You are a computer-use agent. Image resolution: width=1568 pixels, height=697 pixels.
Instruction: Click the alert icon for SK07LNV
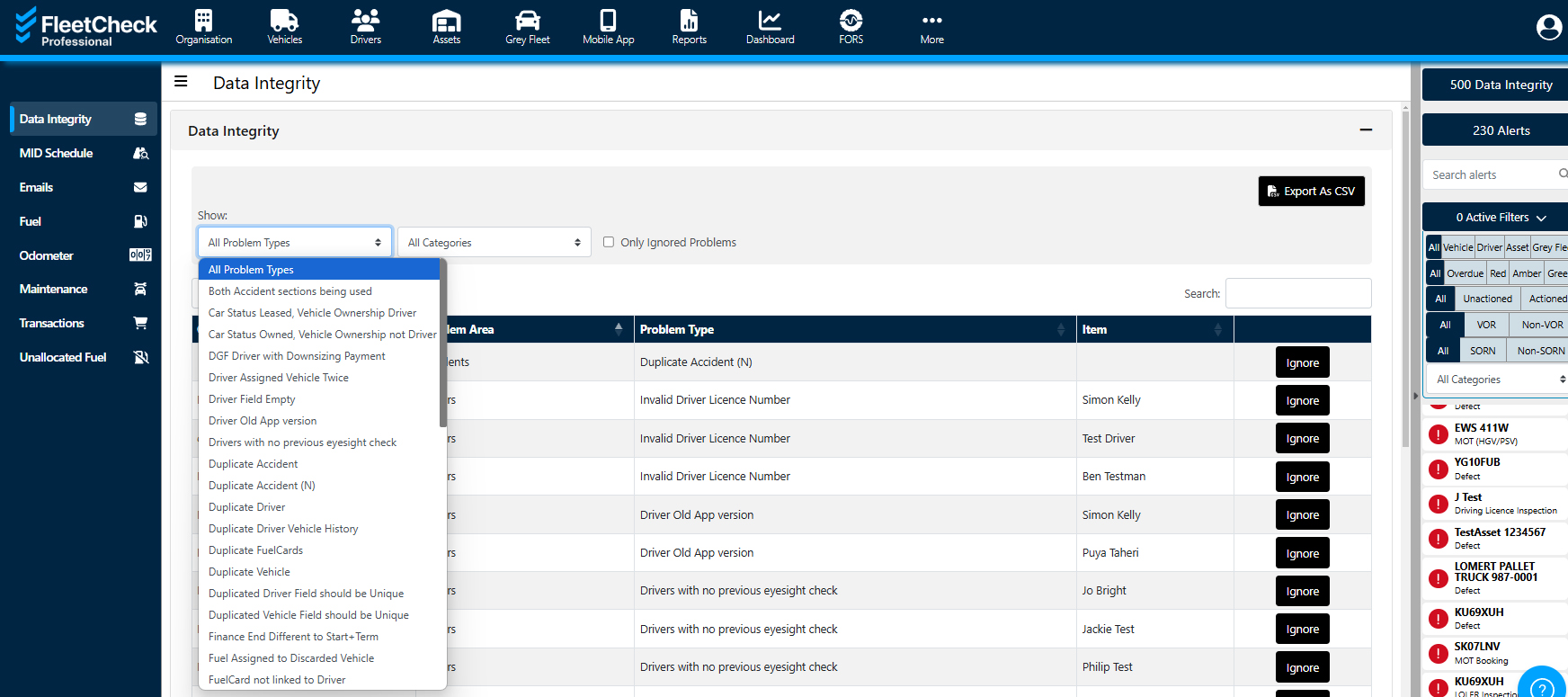1439,653
